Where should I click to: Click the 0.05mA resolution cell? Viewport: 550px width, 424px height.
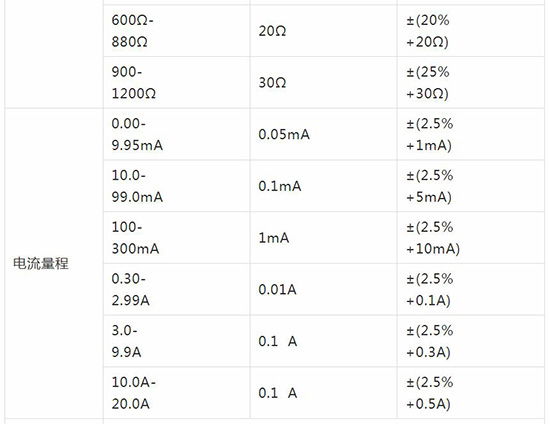point(323,134)
